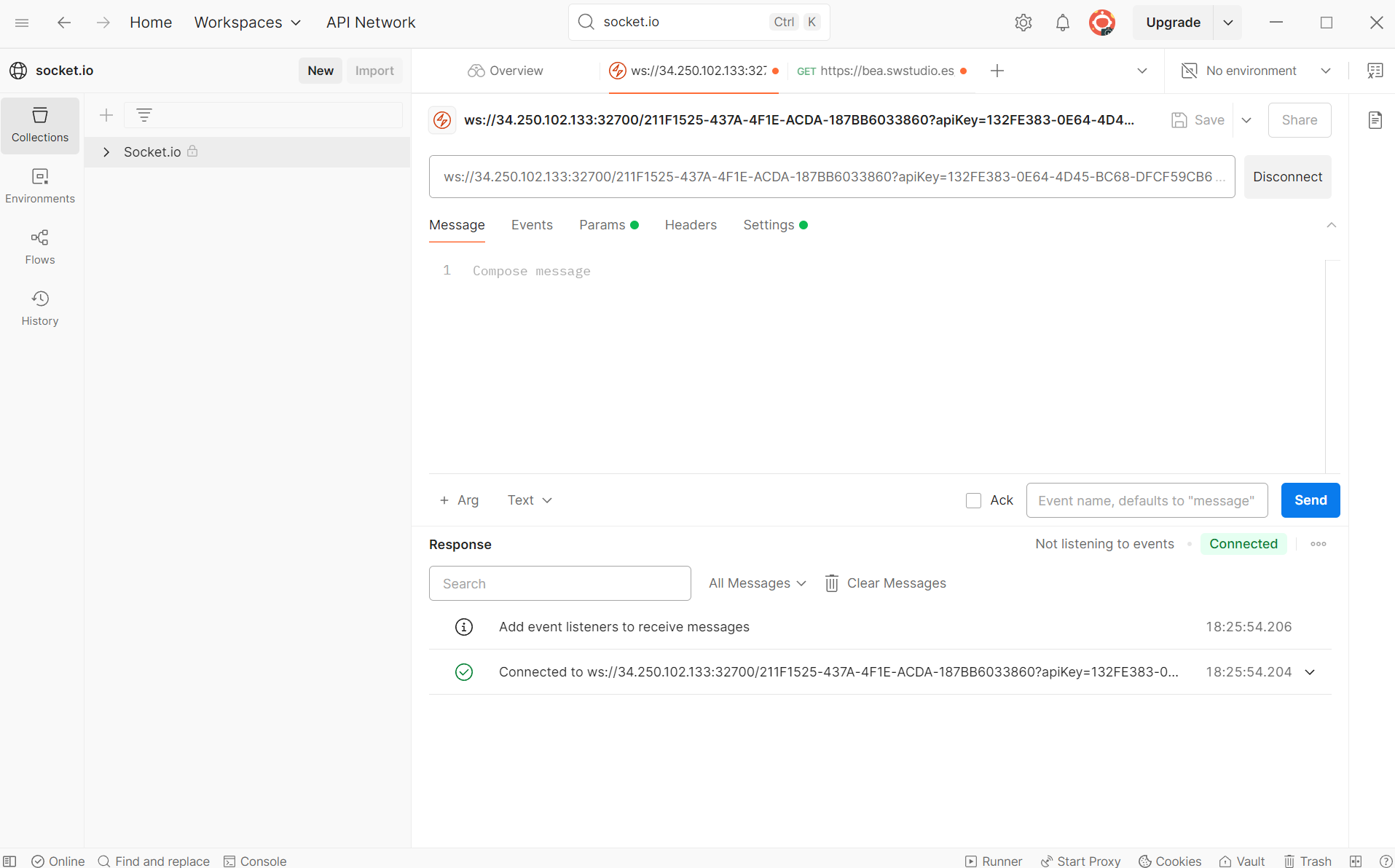Open the documentation panel icon

[x=1375, y=120]
